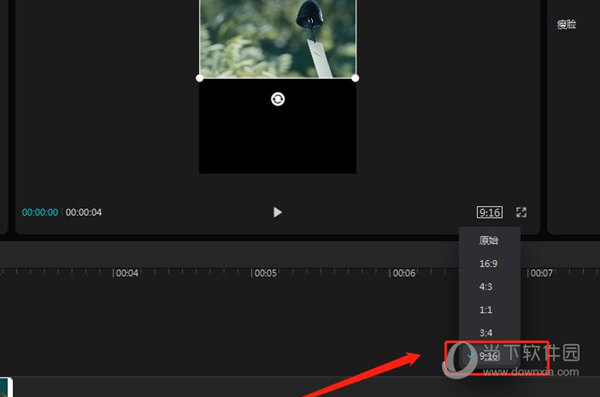
Task: Select the 瘦脸 face-slimming option
Action: coord(566,25)
